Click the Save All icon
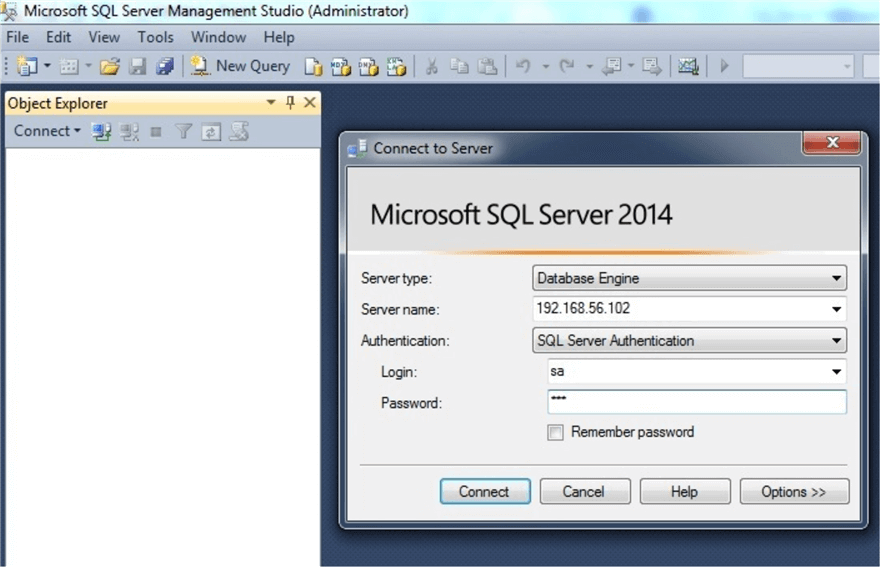Image resolution: width=880 pixels, height=567 pixels. (x=165, y=67)
